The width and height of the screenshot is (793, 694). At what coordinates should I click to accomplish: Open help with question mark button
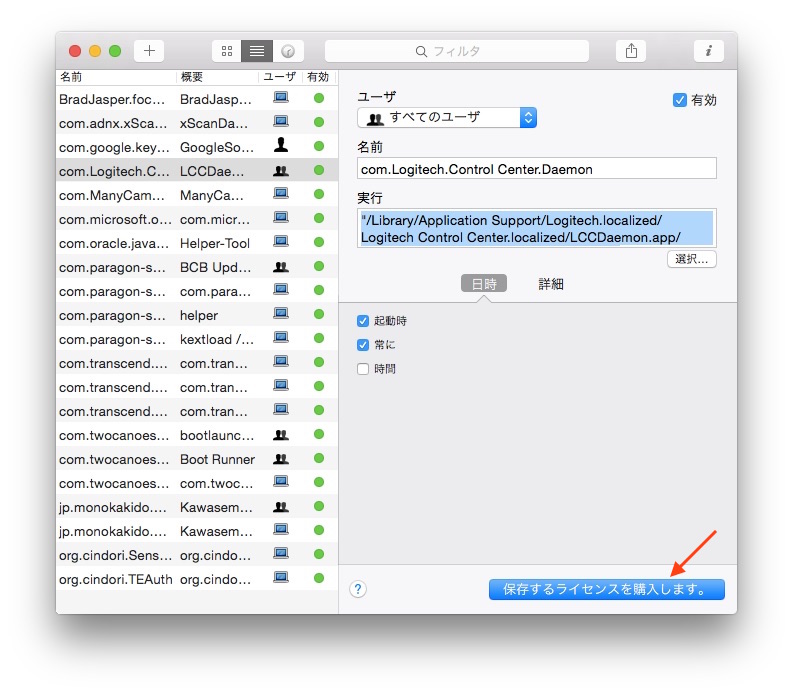358,589
